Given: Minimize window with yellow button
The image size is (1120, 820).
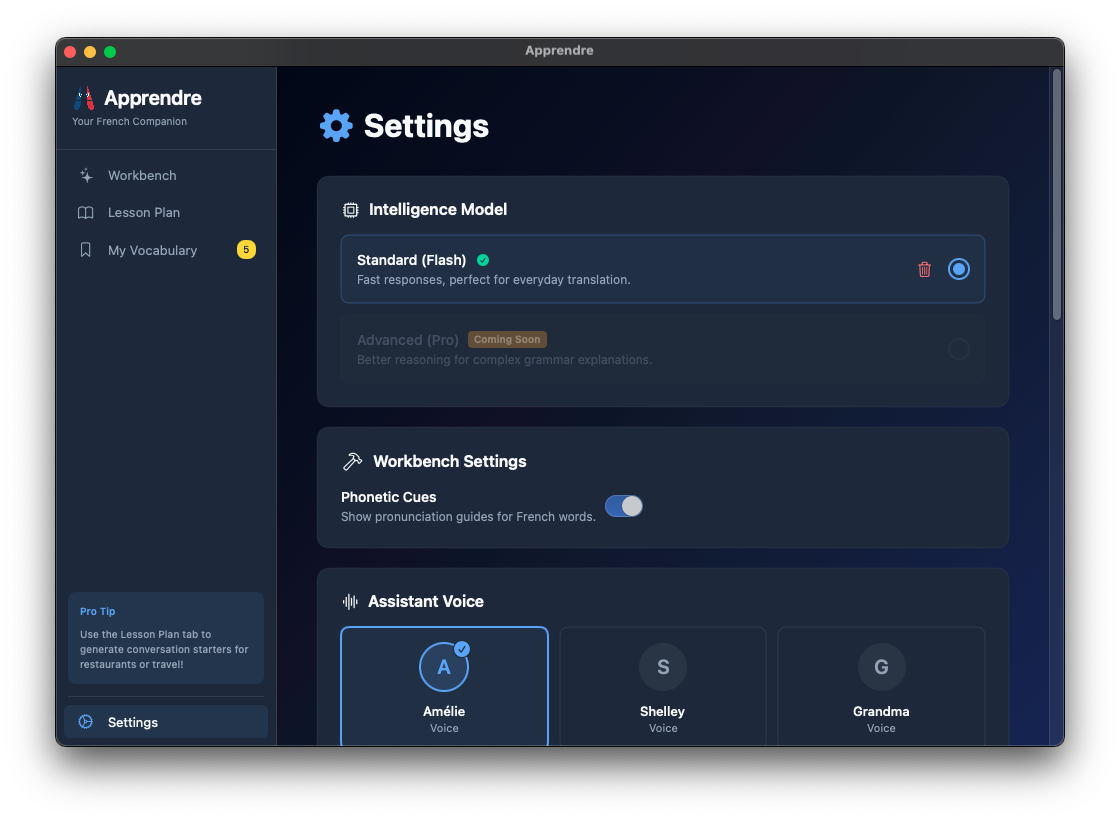Looking at the screenshot, I should 90,51.
